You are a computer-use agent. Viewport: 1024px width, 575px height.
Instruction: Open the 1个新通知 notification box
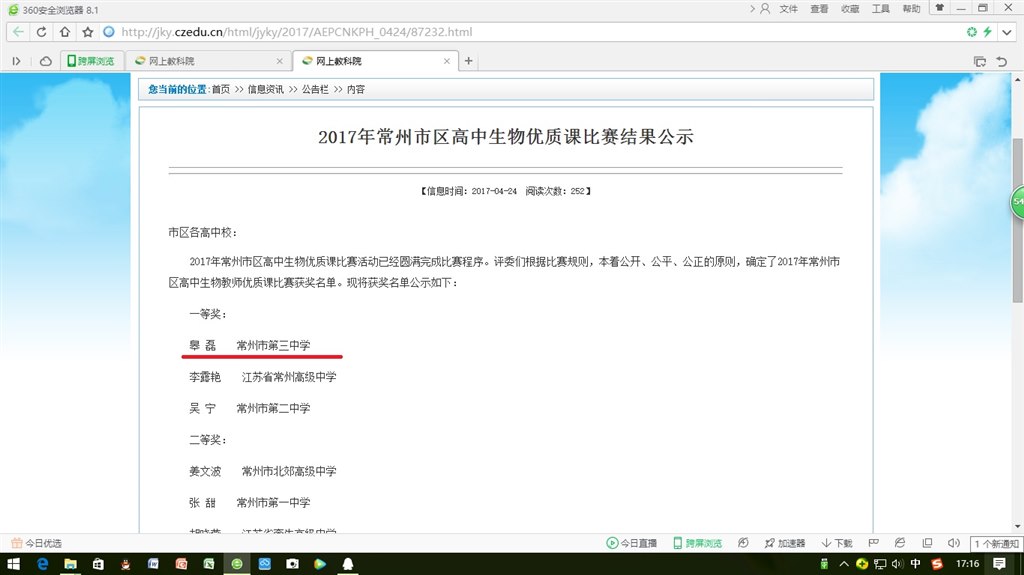997,543
